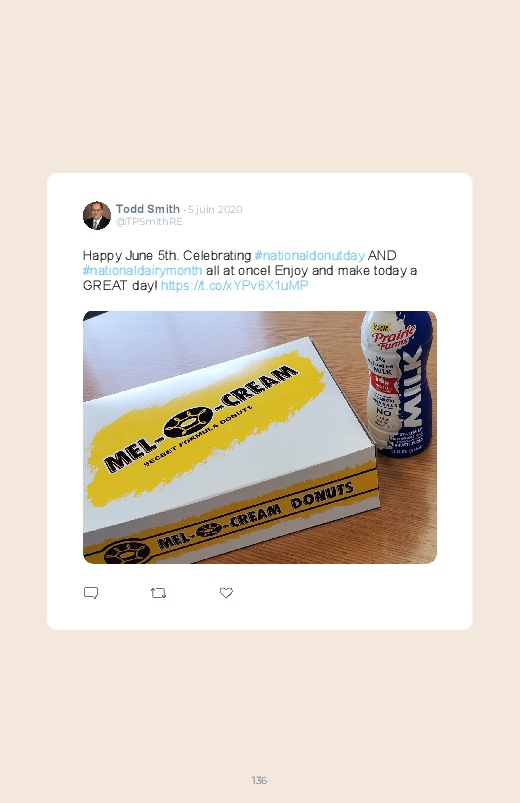
Task: Click the 5 juin 2020 timestamp
Action: [x=215, y=209]
